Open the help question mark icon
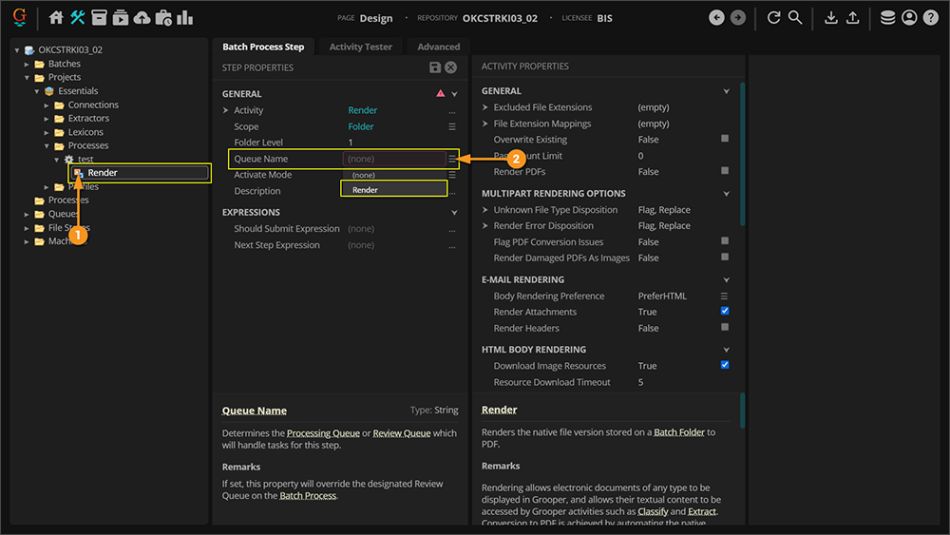 (x=931, y=18)
